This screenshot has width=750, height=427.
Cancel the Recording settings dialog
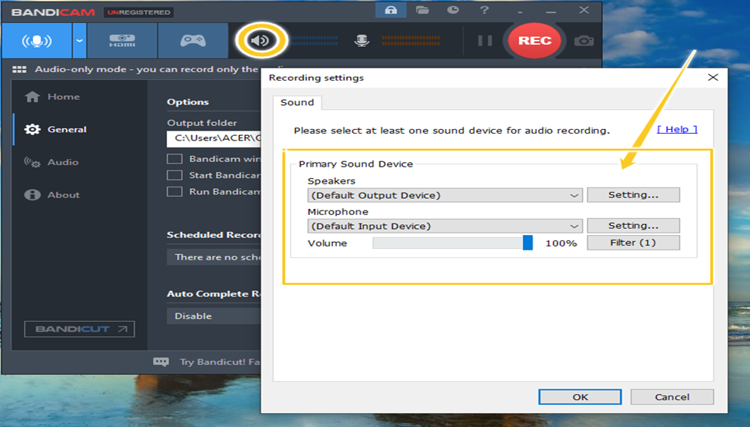tap(672, 397)
